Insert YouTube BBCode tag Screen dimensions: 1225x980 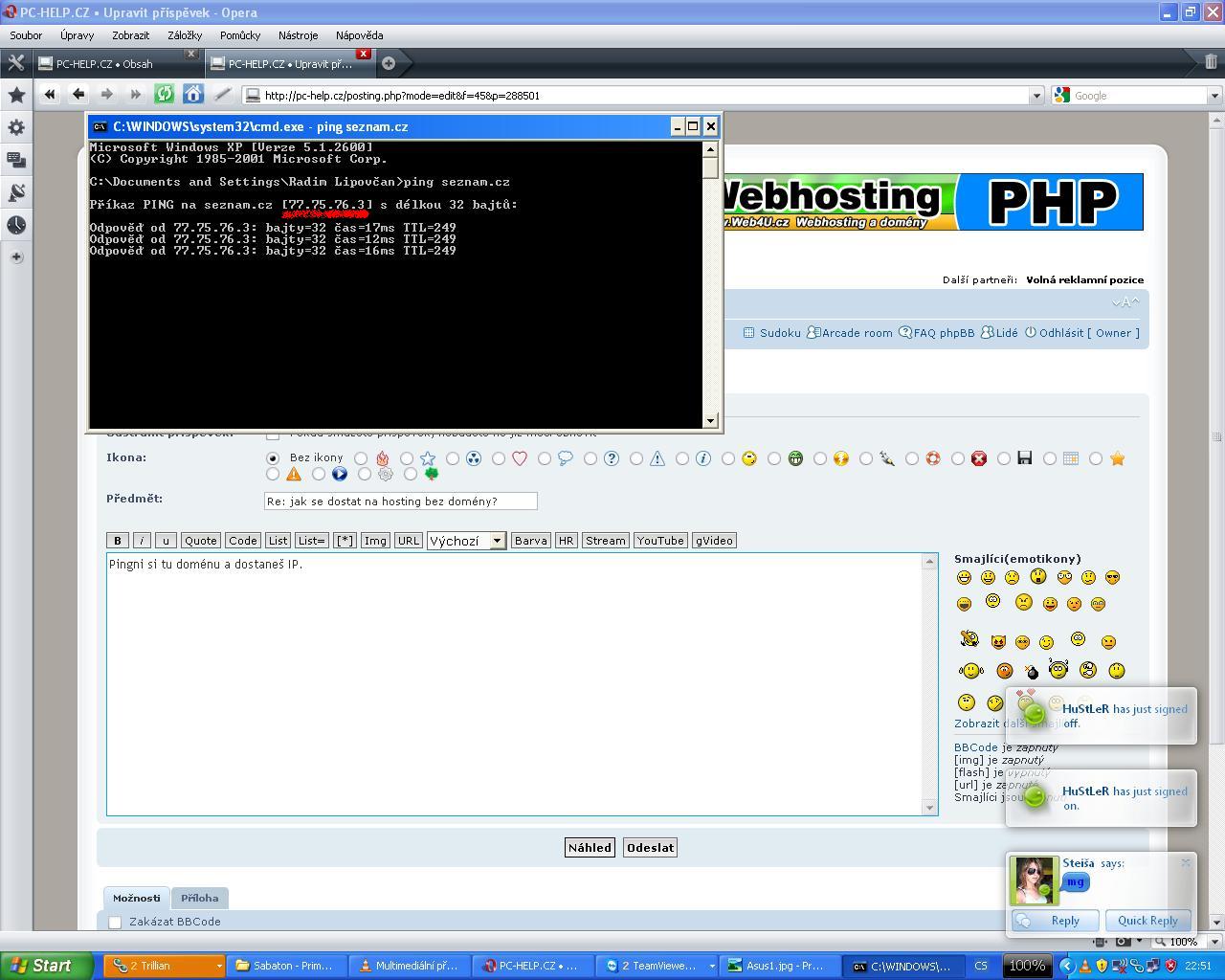660,541
